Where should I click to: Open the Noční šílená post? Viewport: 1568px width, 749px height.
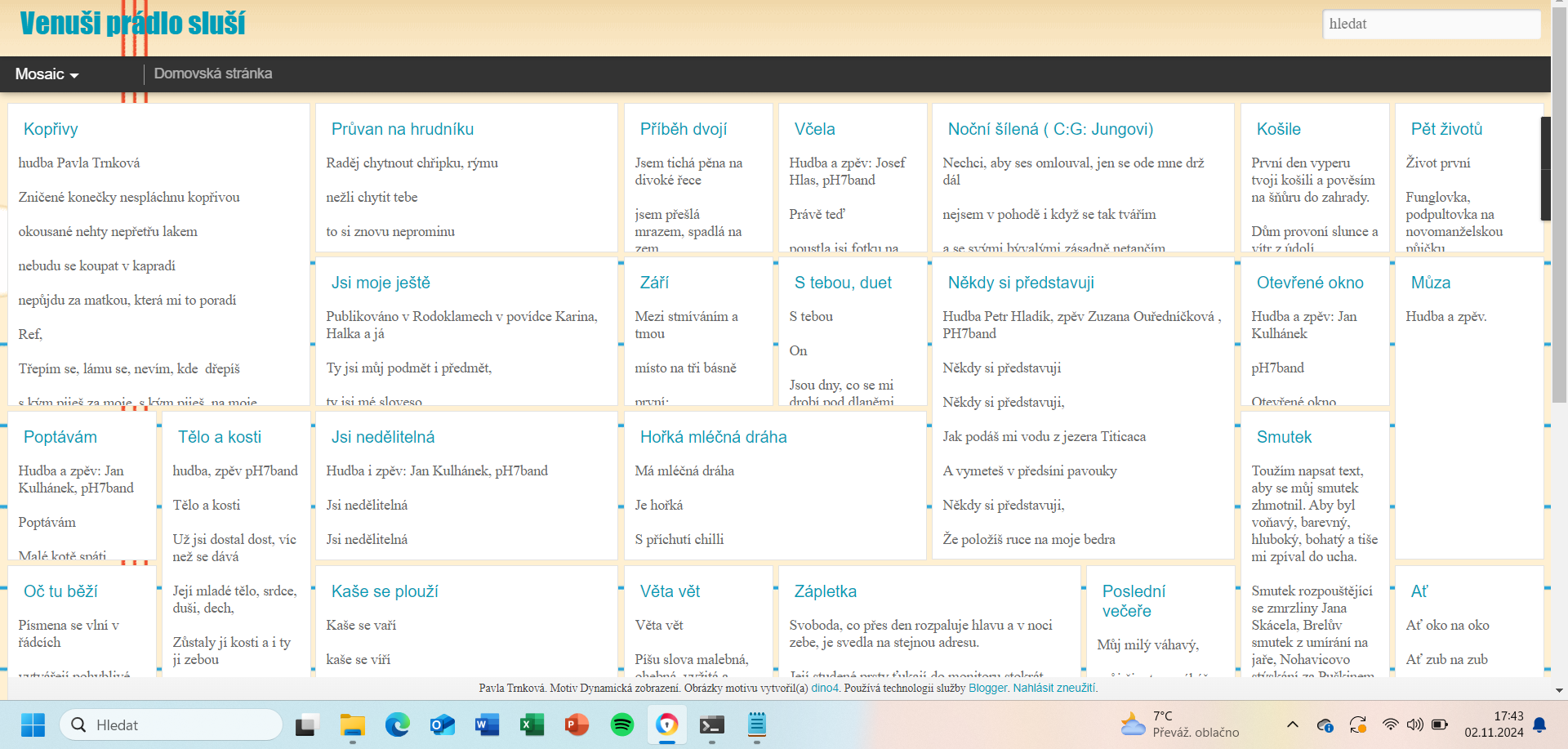(1050, 129)
